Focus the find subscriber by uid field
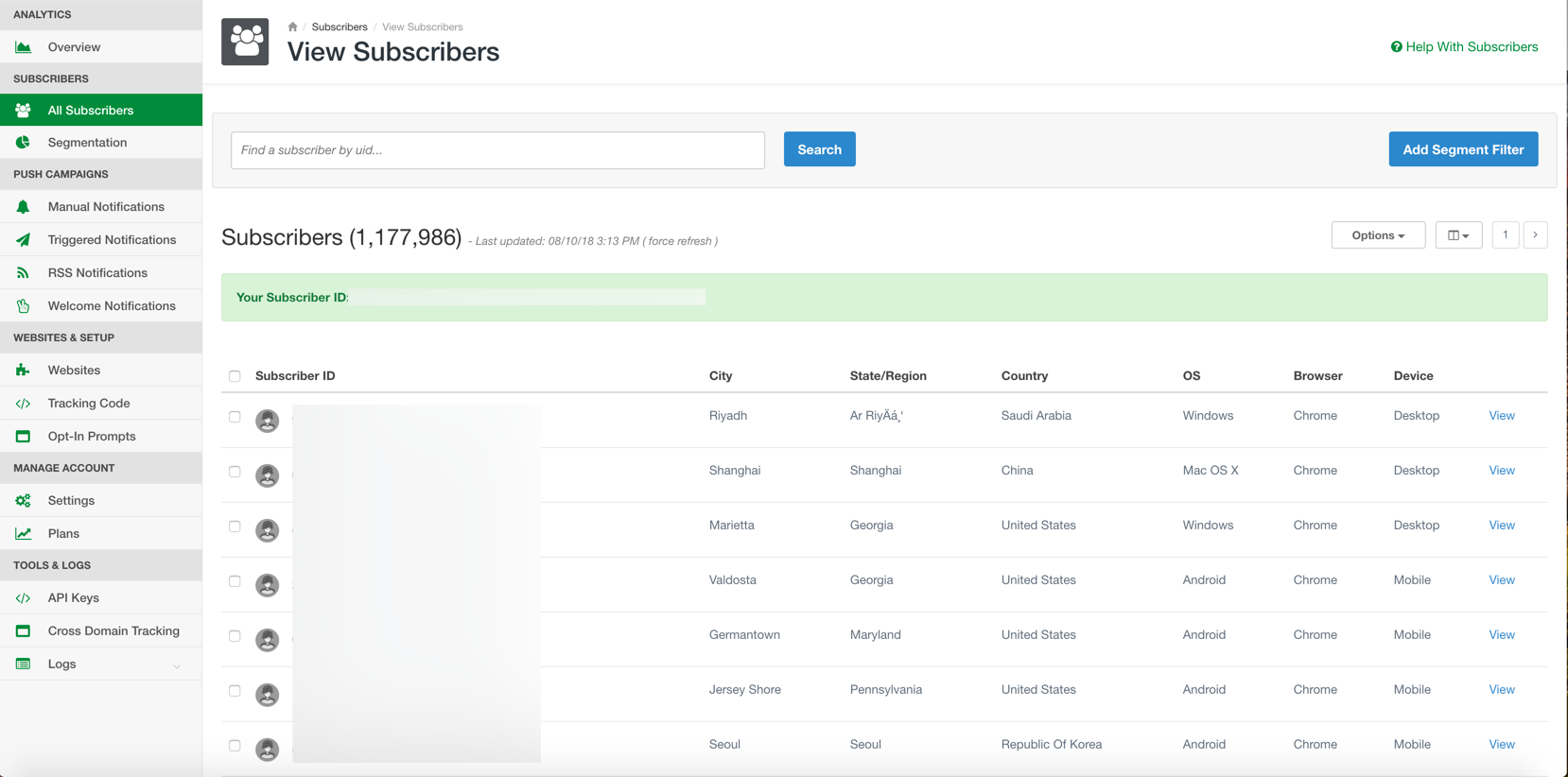The image size is (1568, 777). (497, 150)
